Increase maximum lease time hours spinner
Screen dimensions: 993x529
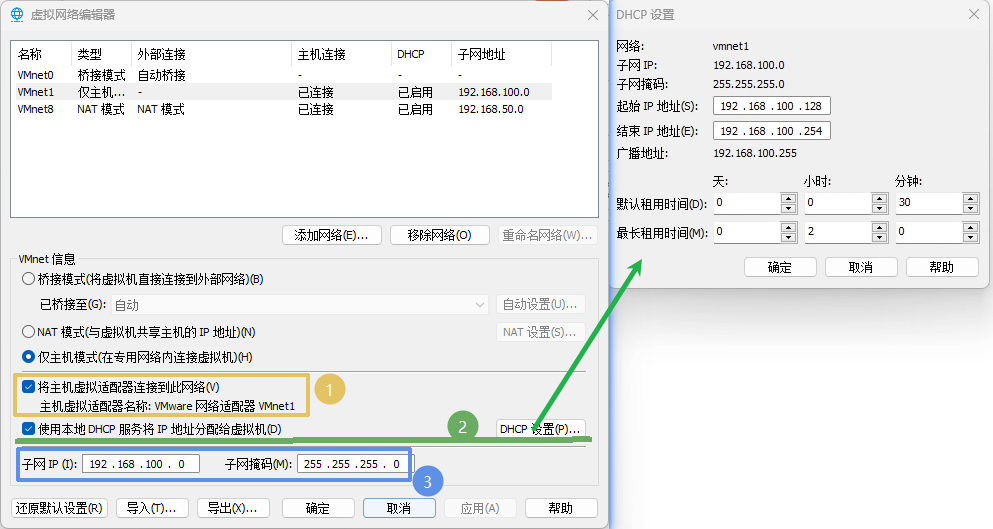[879, 227]
